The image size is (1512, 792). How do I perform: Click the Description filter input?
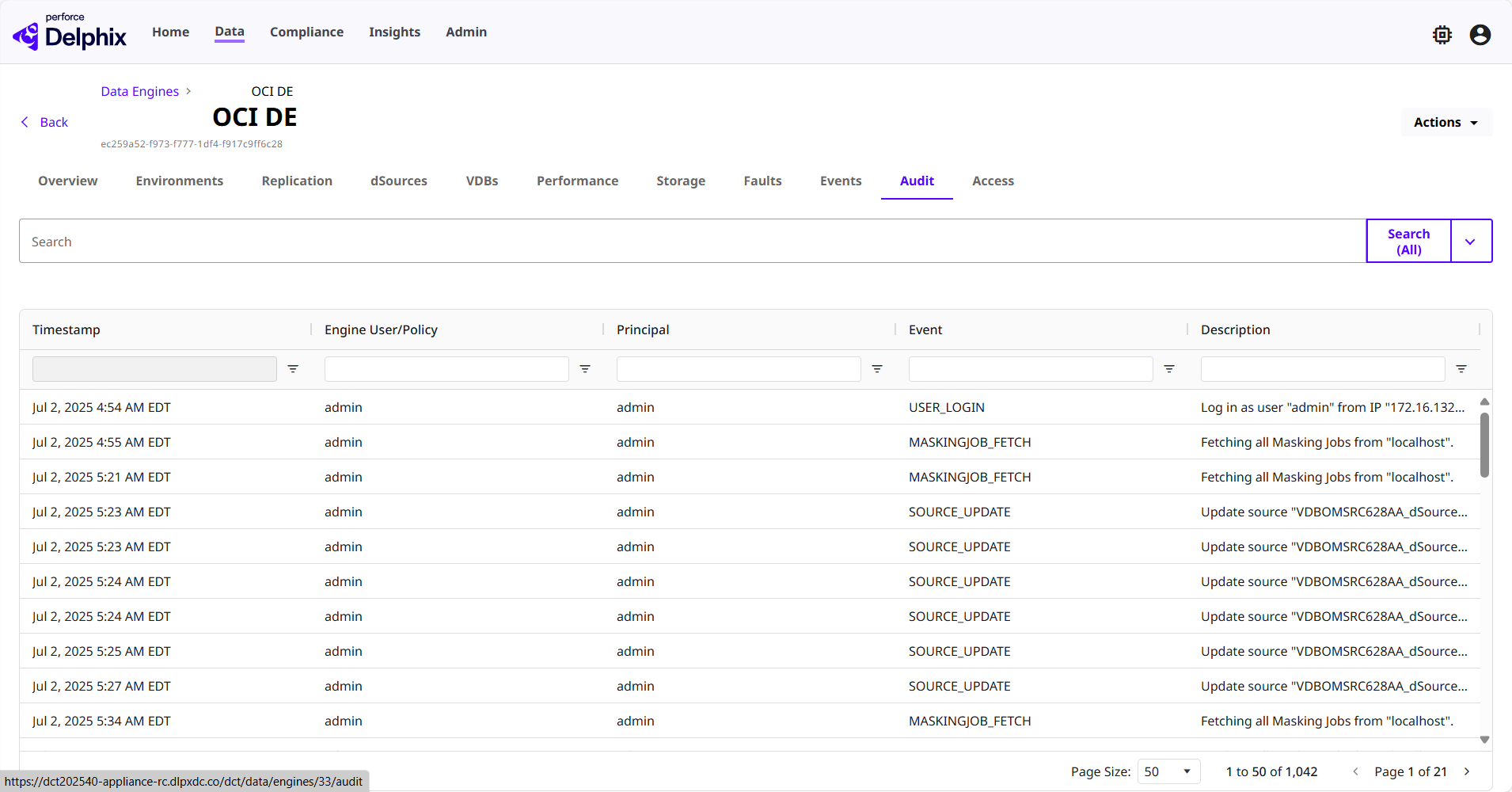coord(1323,369)
